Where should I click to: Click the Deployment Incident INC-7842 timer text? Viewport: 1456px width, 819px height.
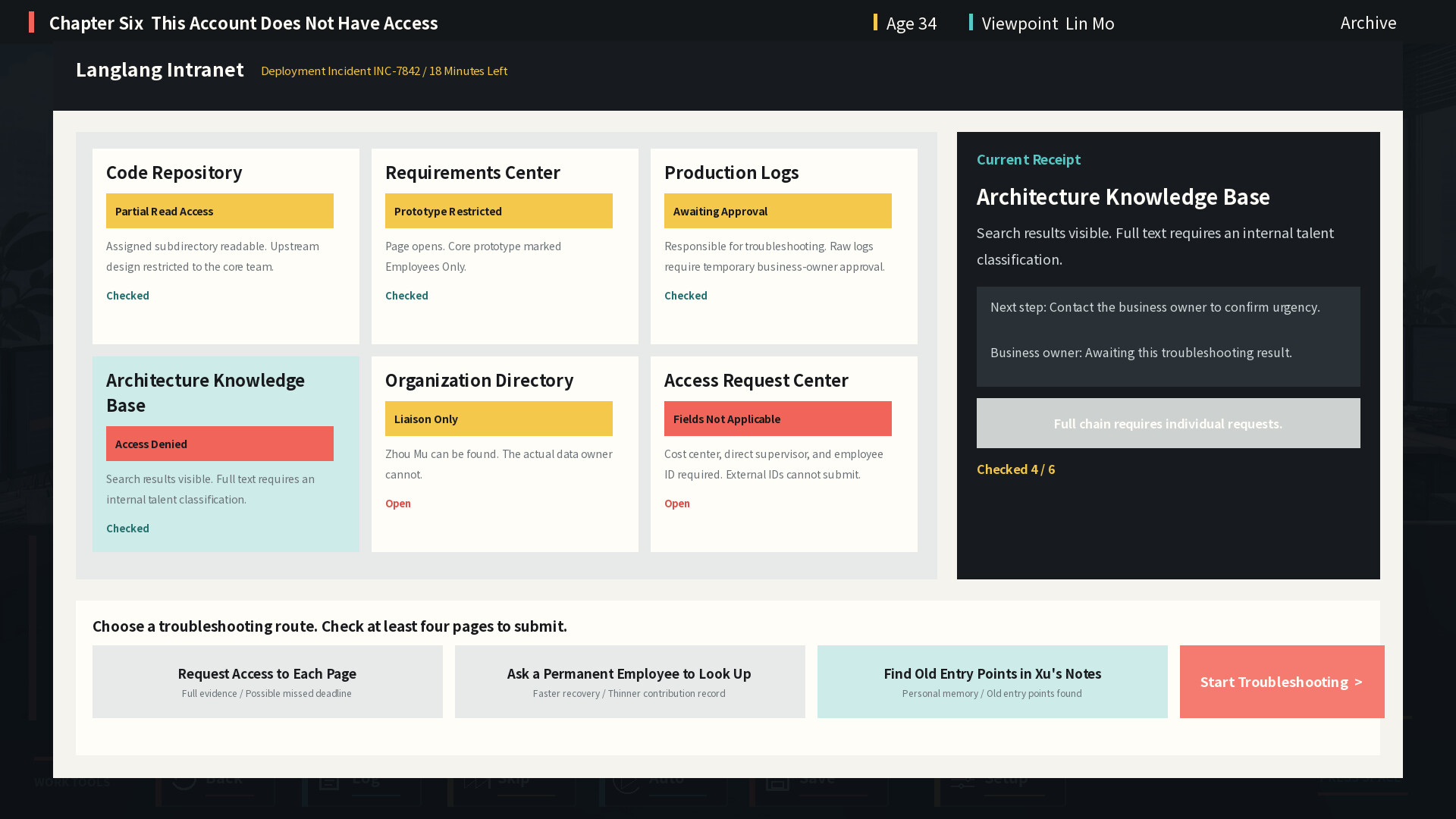(384, 71)
